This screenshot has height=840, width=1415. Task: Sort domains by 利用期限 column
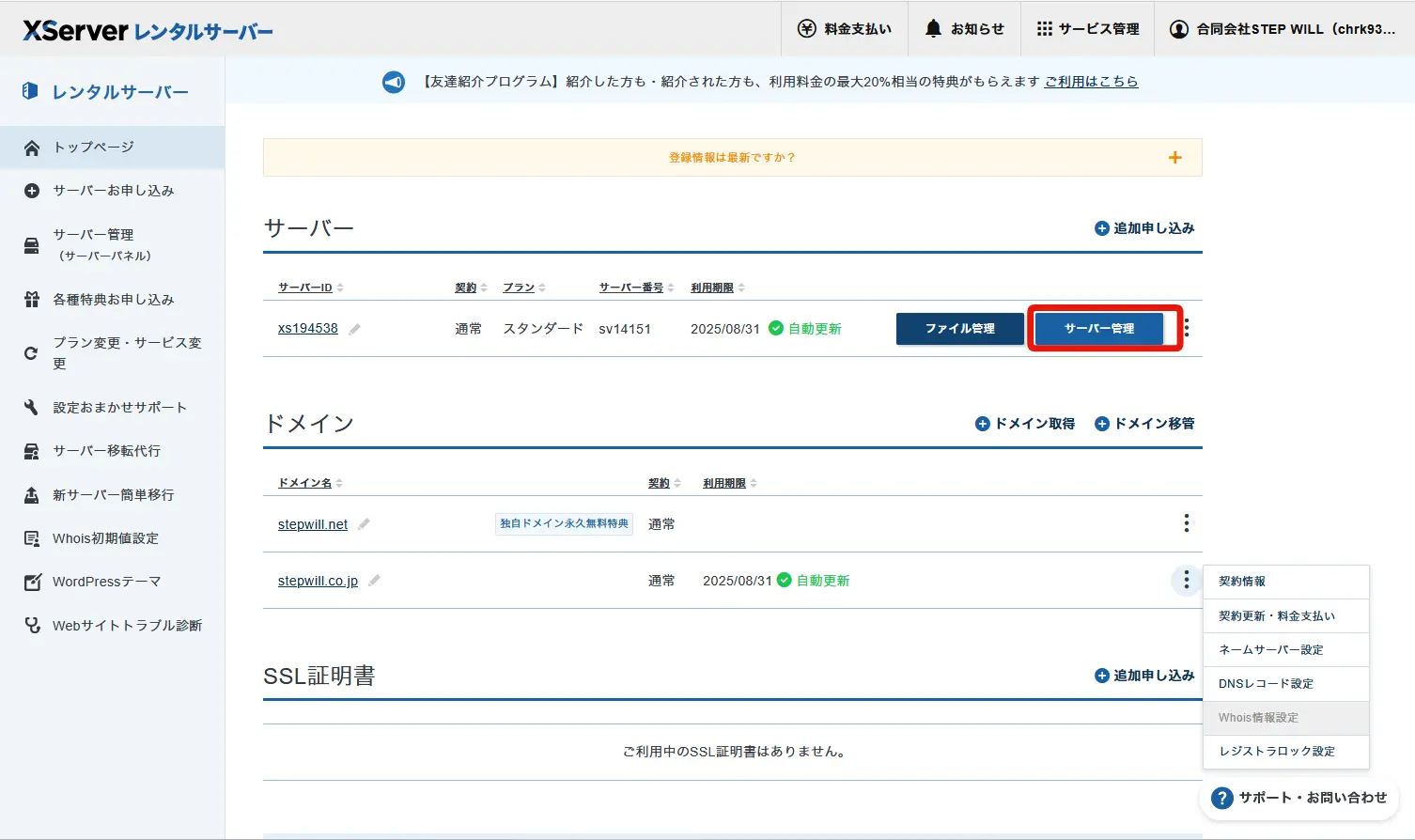[x=729, y=483]
